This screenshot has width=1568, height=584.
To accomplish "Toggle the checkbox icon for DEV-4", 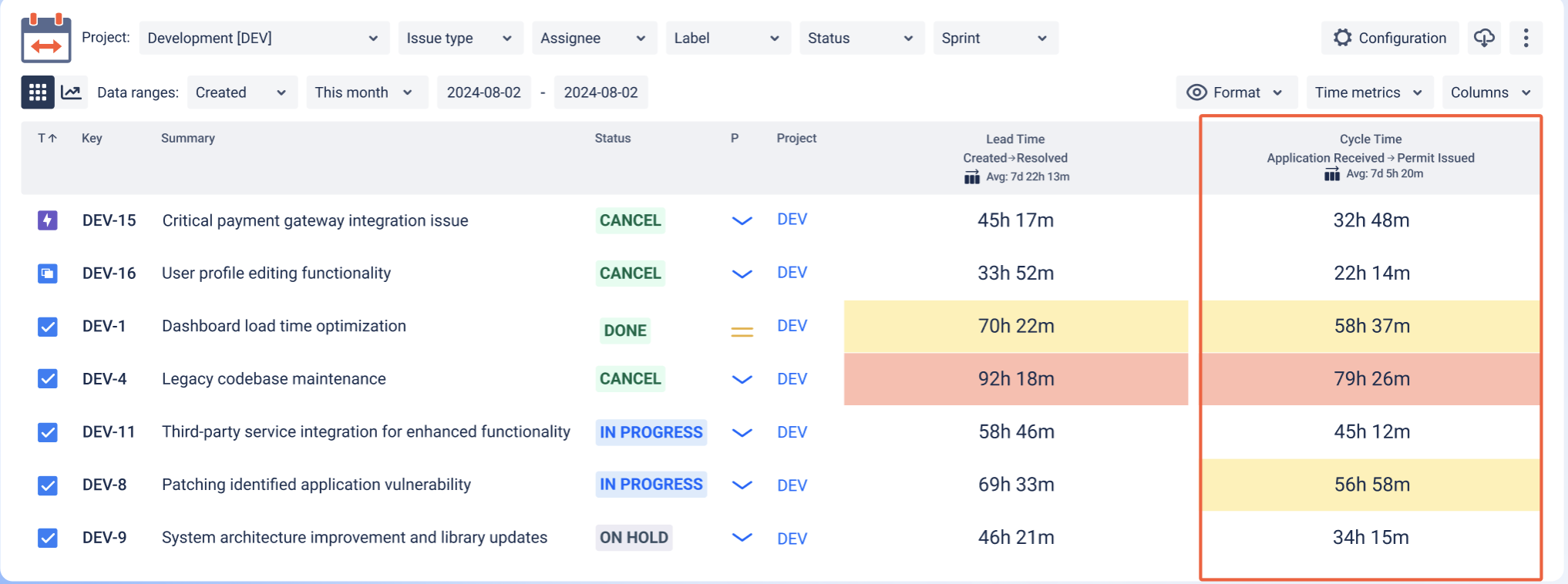I will pos(48,379).
